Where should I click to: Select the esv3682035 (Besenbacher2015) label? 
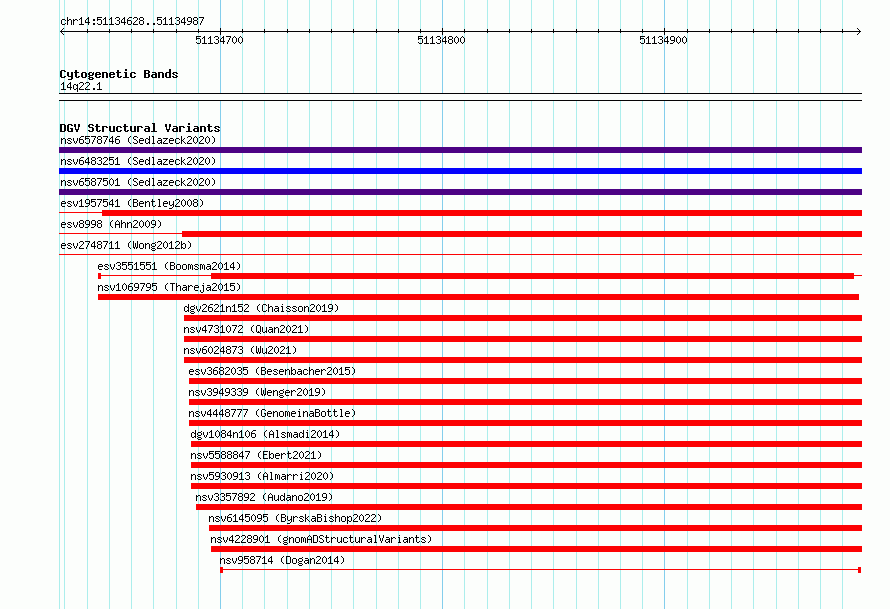(272, 371)
